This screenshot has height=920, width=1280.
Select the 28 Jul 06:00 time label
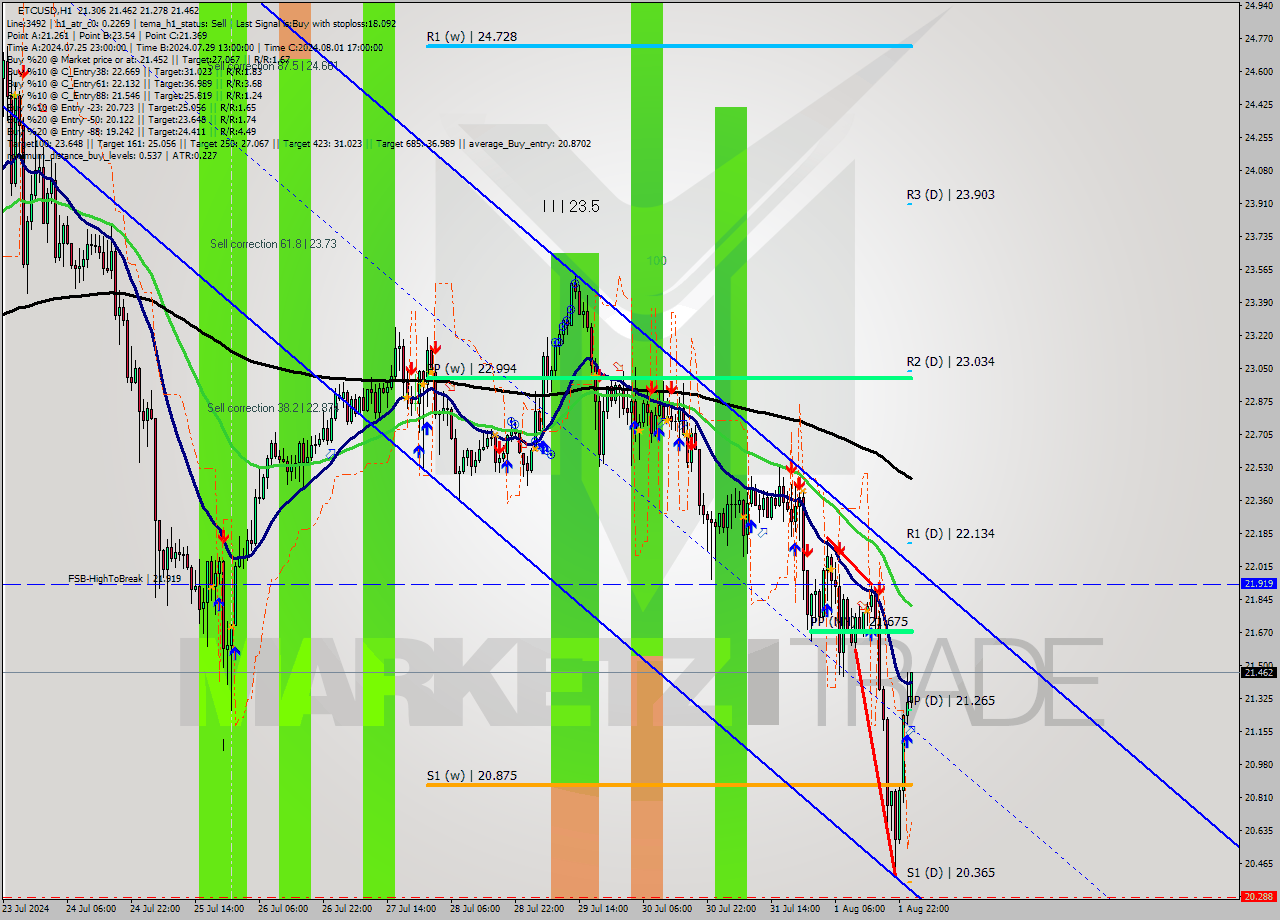click(x=475, y=910)
